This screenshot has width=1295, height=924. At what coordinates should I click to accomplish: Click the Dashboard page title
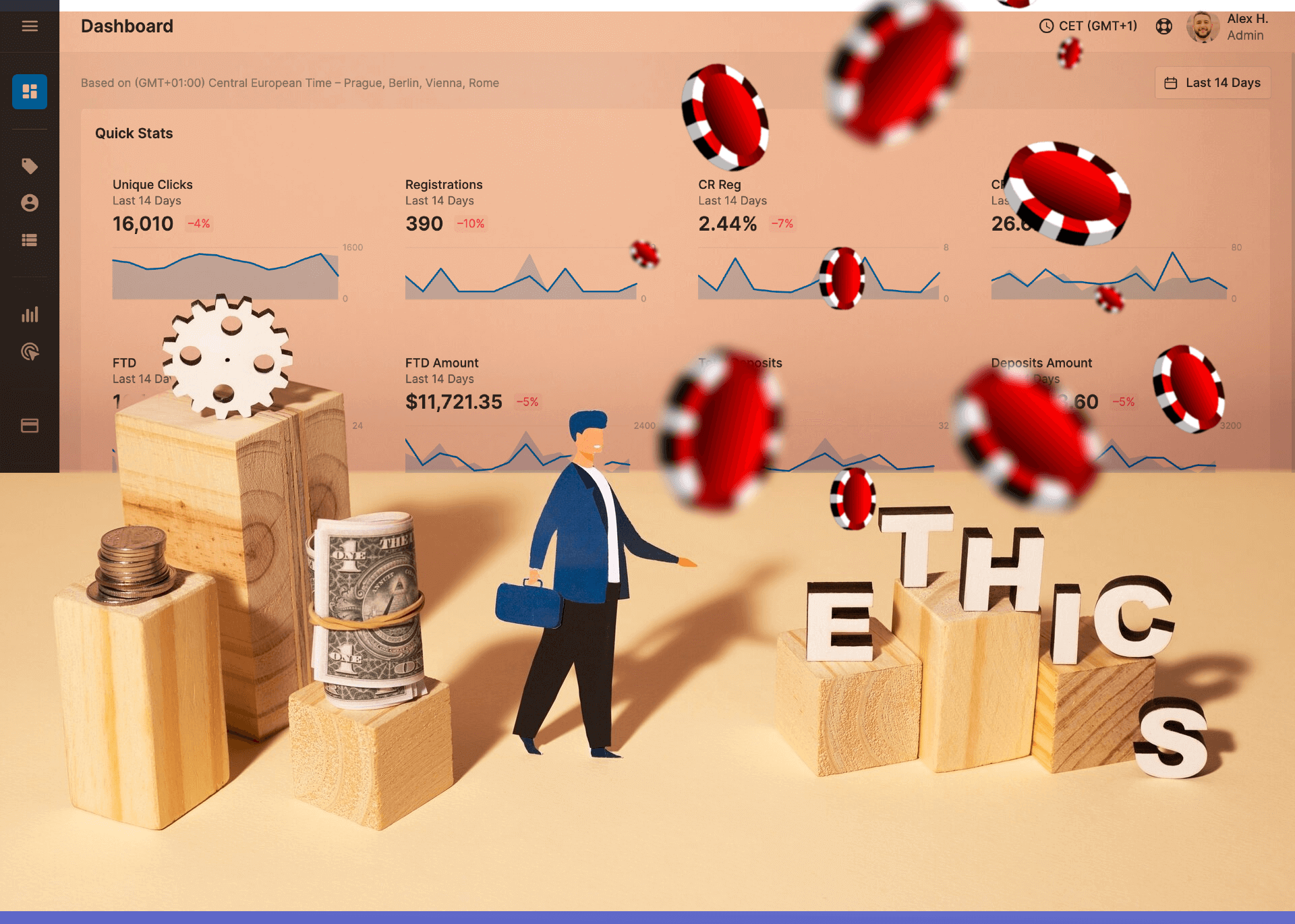[x=127, y=26]
